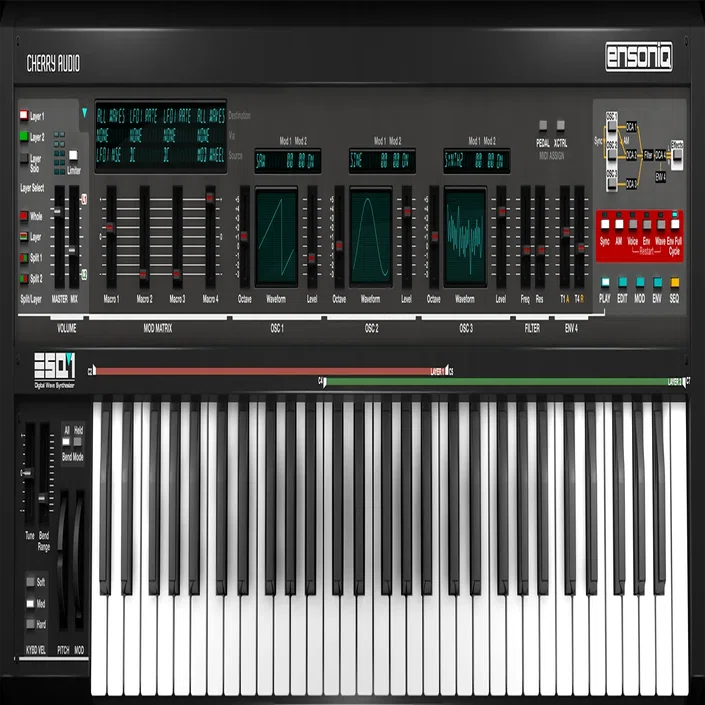Click the Effects button in signal diagram
The image size is (705, 705).
[677, 156]
